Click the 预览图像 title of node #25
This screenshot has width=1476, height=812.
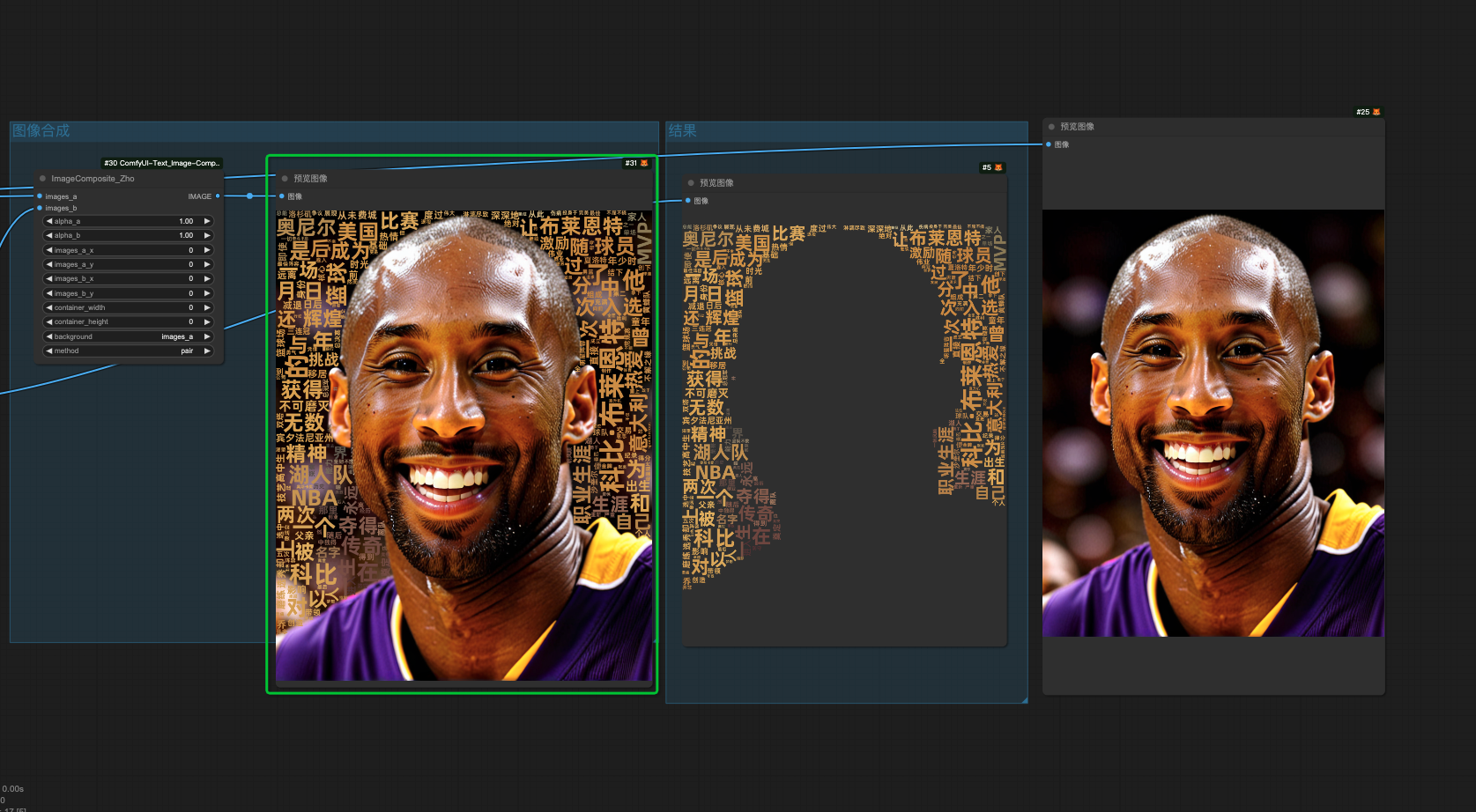pyautogui.click(x=1077, y=127)
